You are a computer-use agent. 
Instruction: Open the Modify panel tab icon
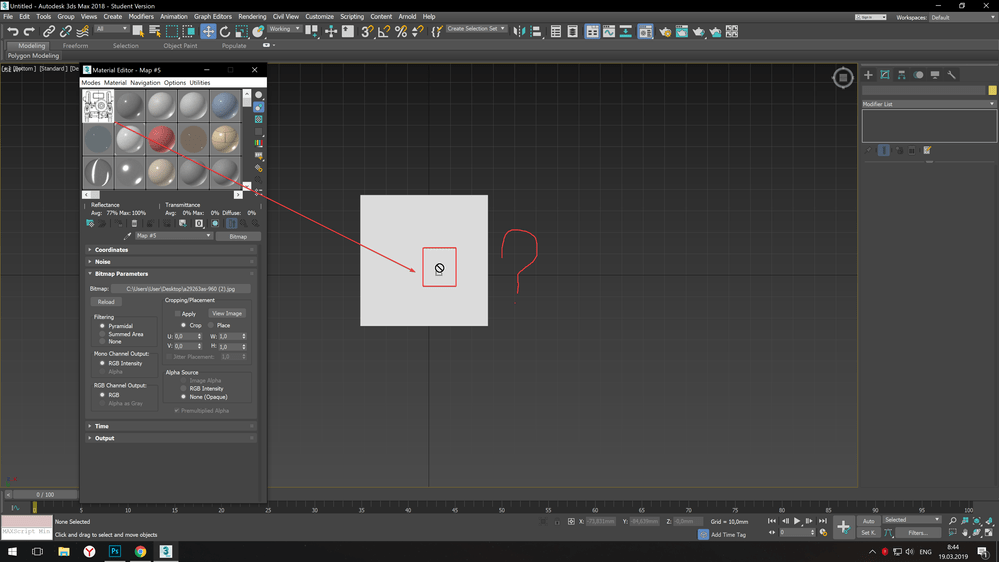(x=885, y=75)
